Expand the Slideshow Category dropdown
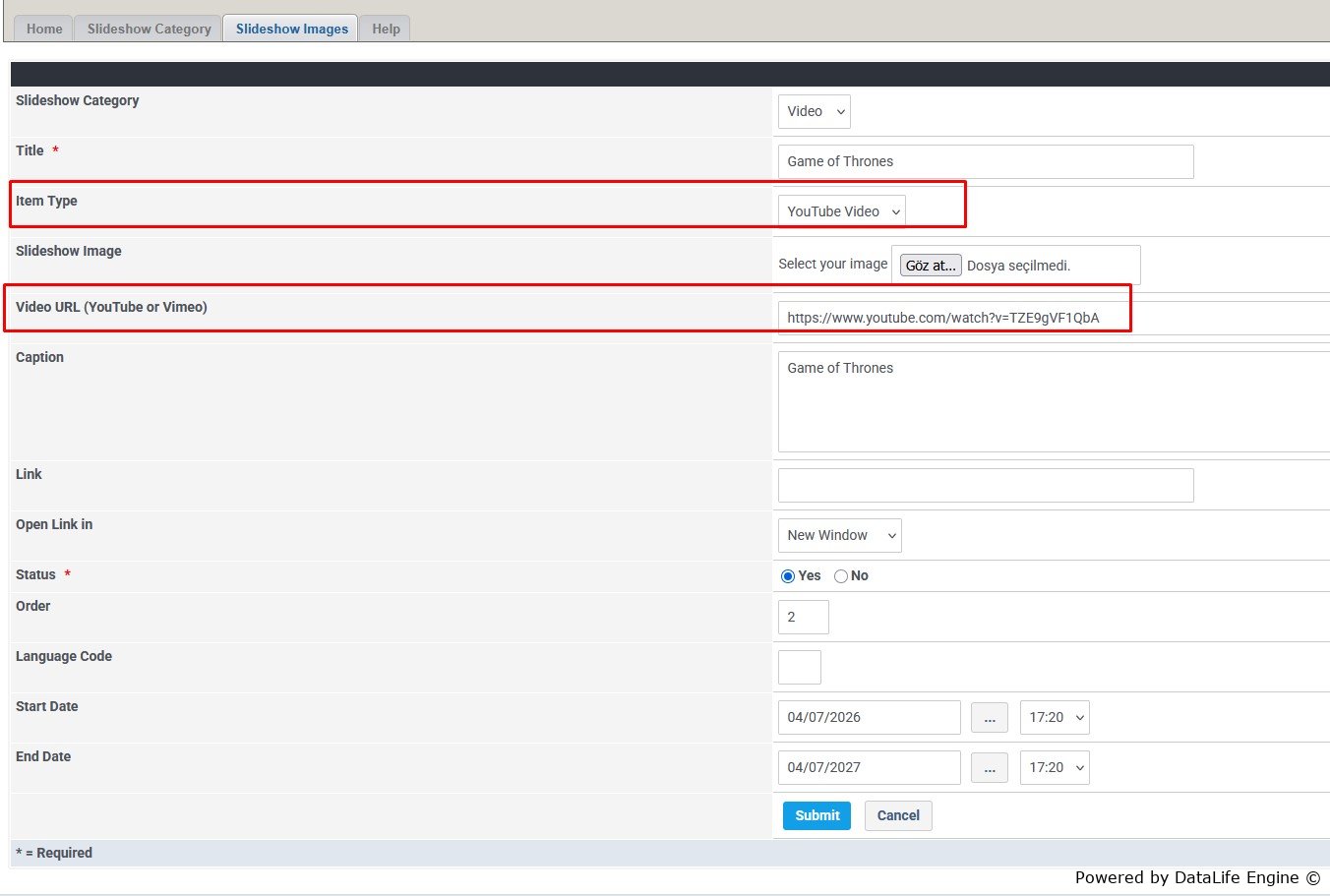The height and width of the screenshot is (896, 1330). (814, 112)
